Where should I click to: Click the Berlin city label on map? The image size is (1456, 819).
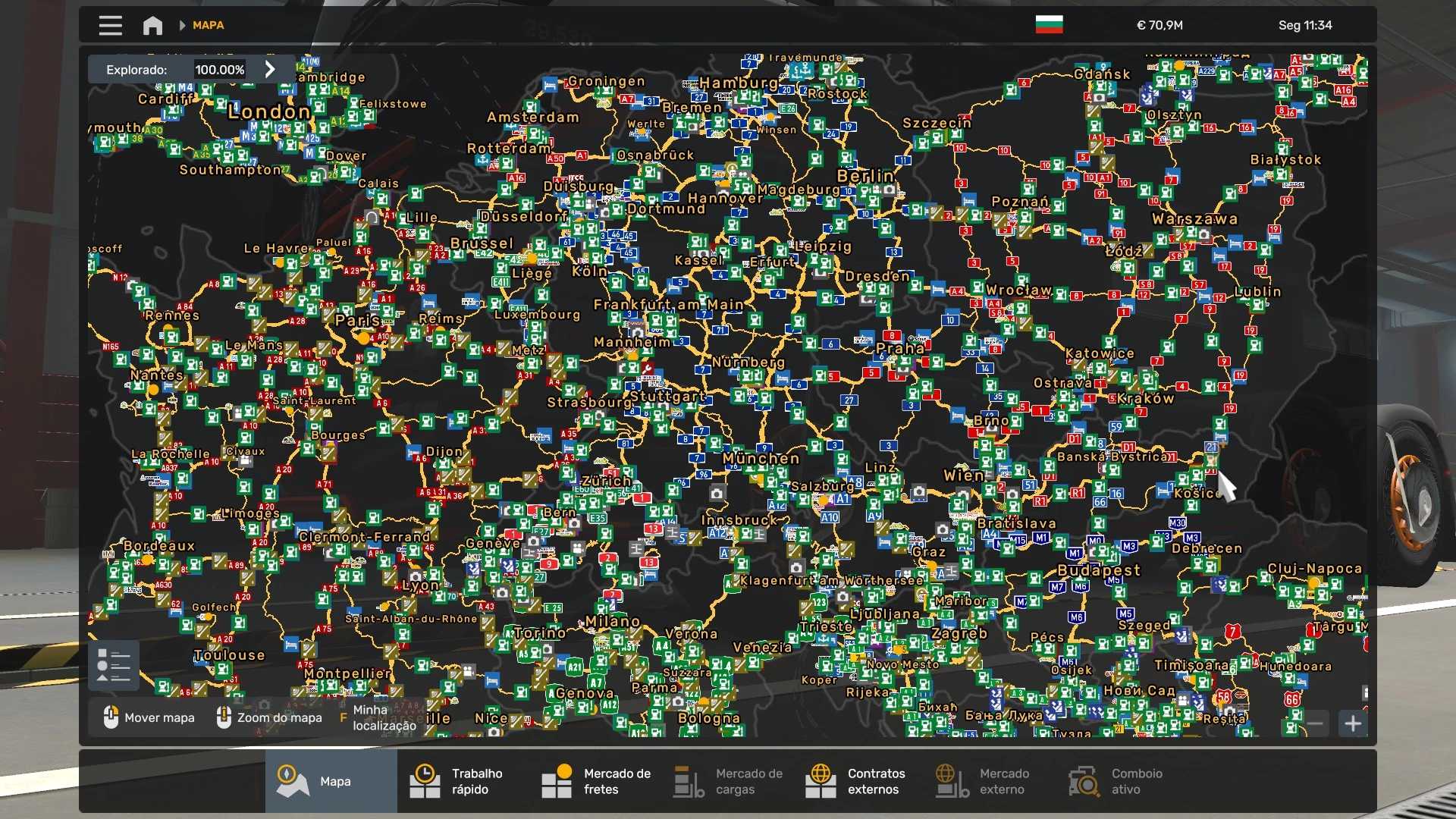[865, 176]
